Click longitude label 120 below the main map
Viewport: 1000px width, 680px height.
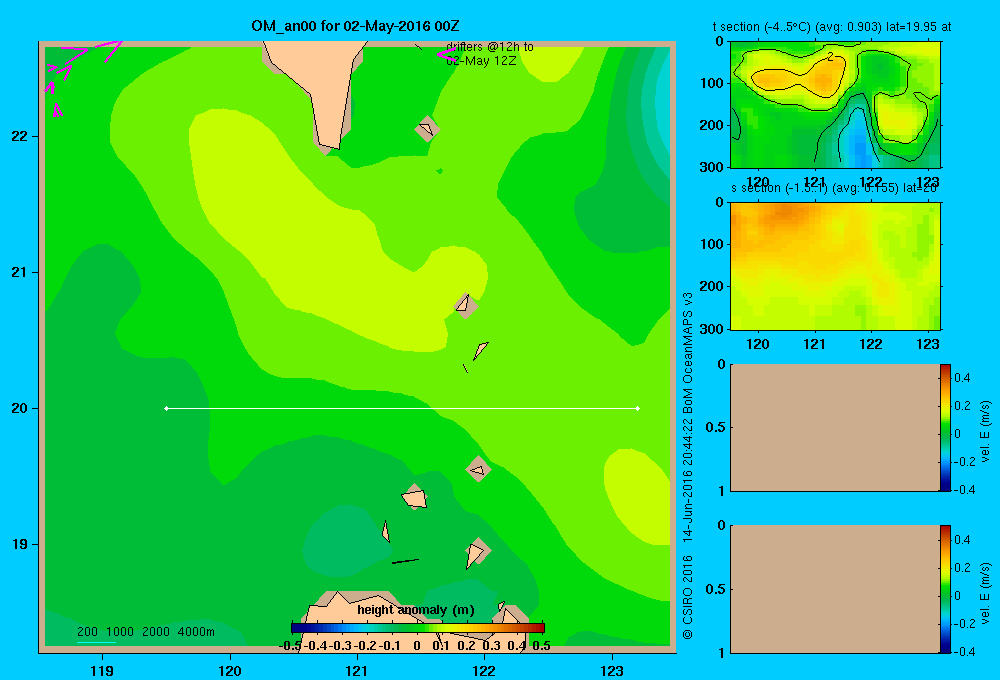click(x=230, y=670)
